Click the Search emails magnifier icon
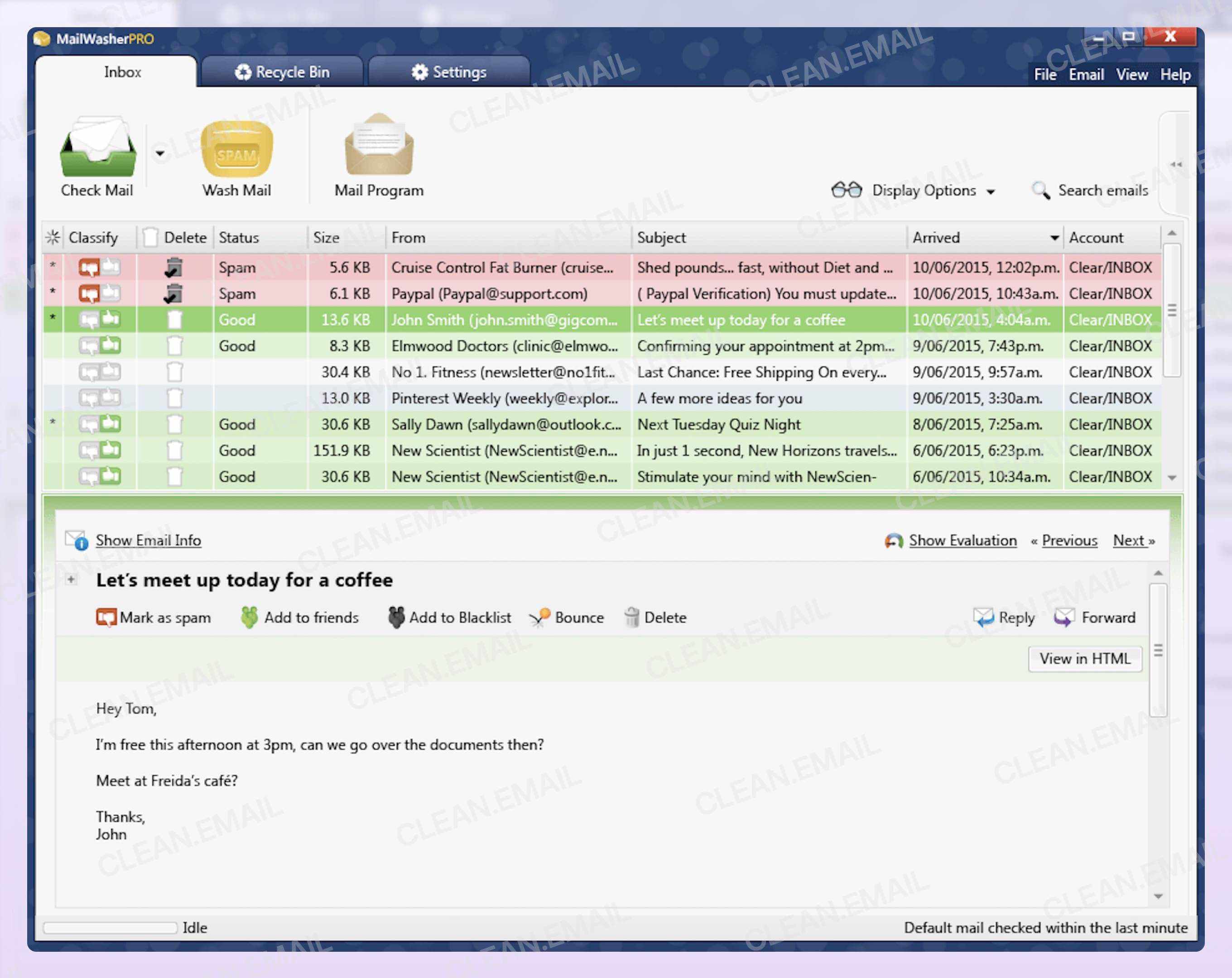 (x=1040, y=190)
